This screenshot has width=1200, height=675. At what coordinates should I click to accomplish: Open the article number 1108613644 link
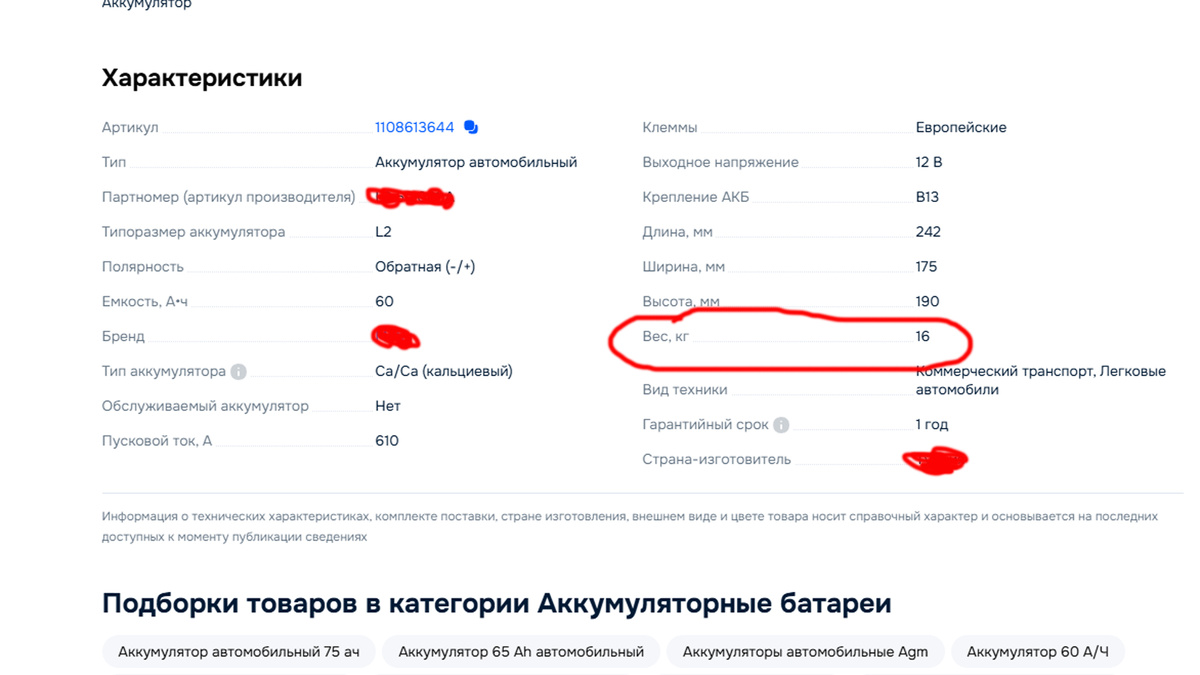click(414, 128)
